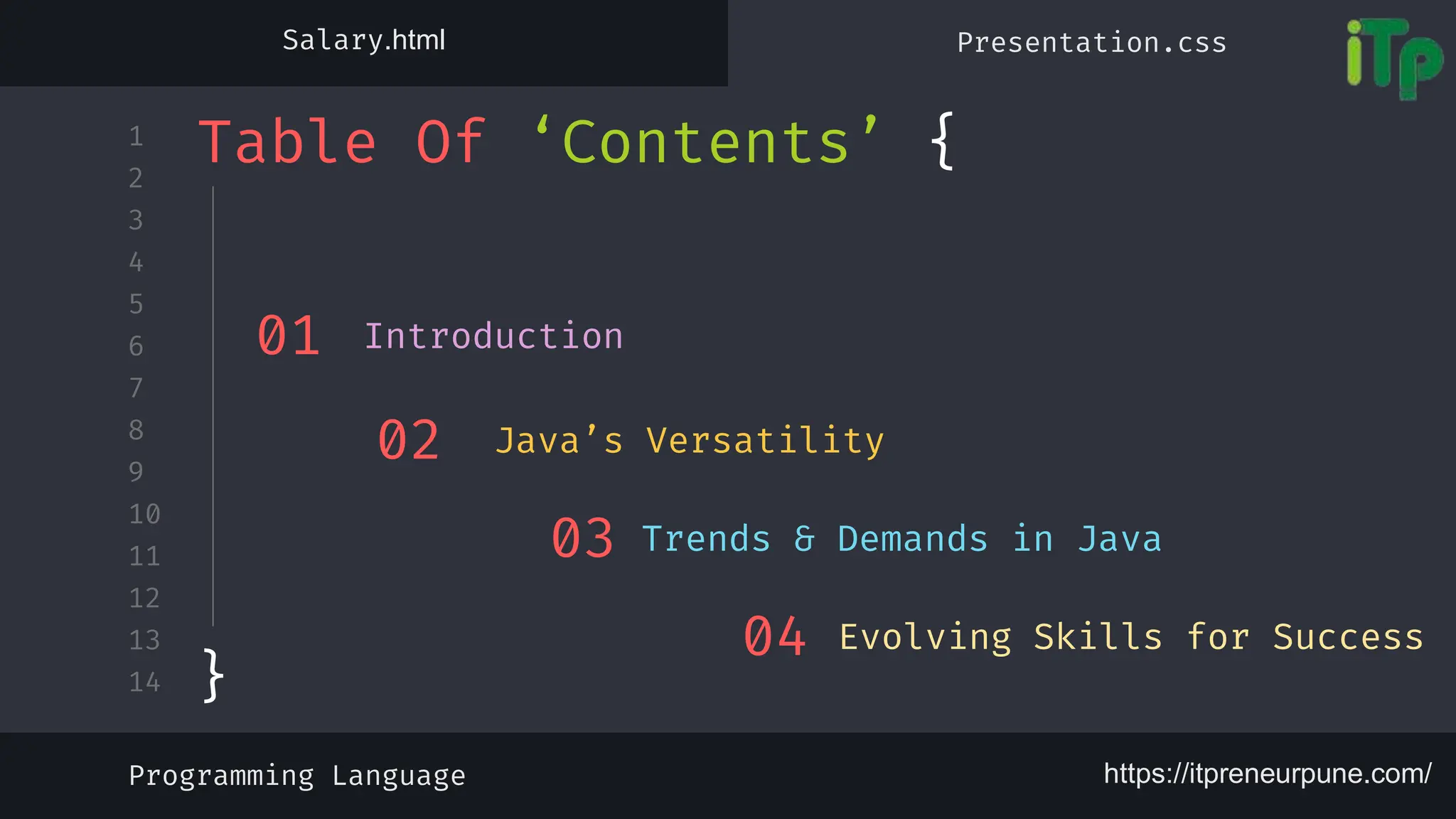Switch to the Salary.html tab
This screenshot has width=1456, height=819.
coord(364,41)
